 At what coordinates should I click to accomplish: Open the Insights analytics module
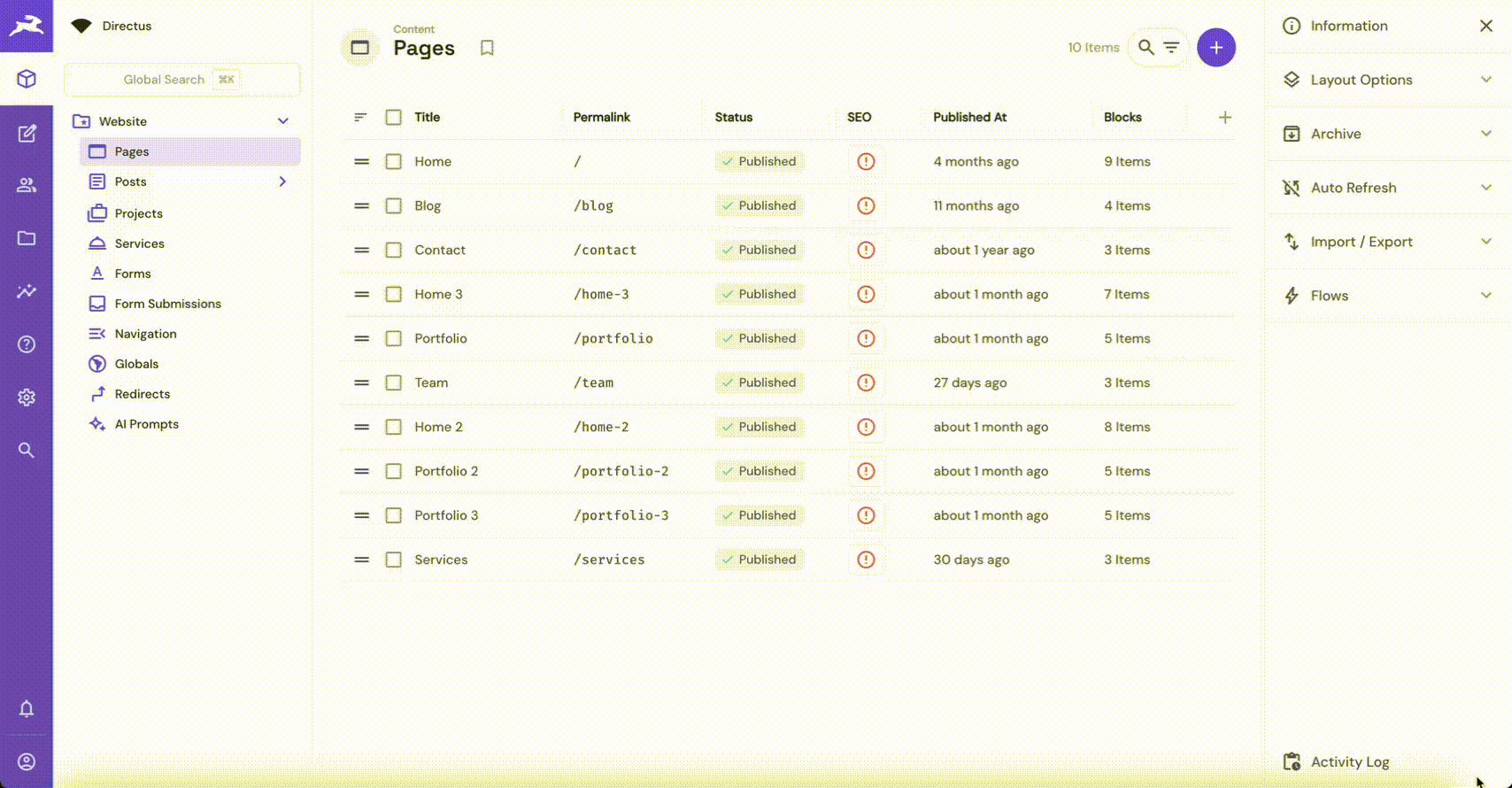coord(27,291)
